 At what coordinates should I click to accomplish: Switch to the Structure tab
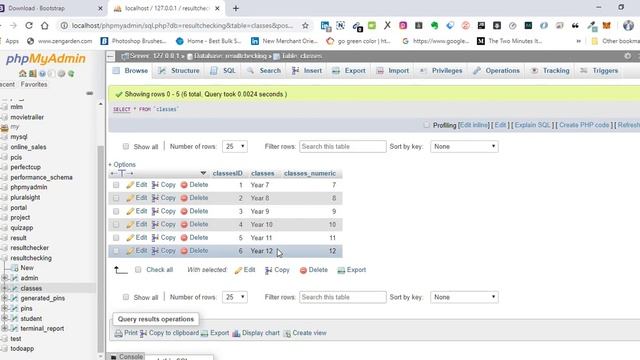pos(179,71)
